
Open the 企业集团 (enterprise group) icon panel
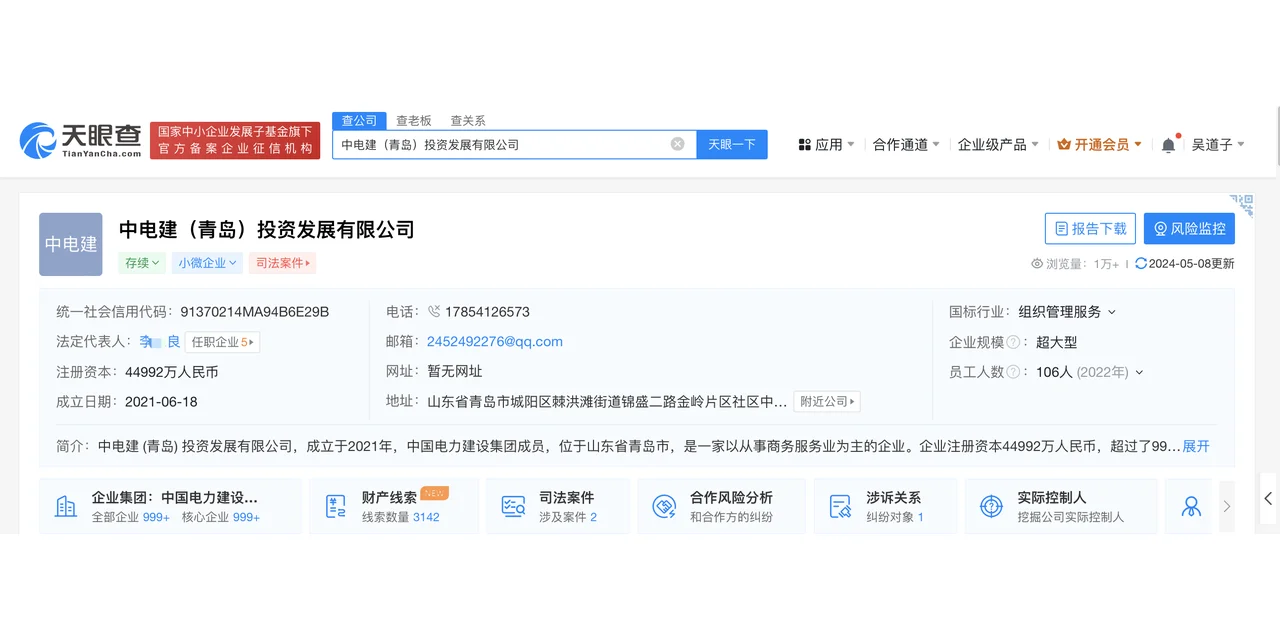coord(65,505)
